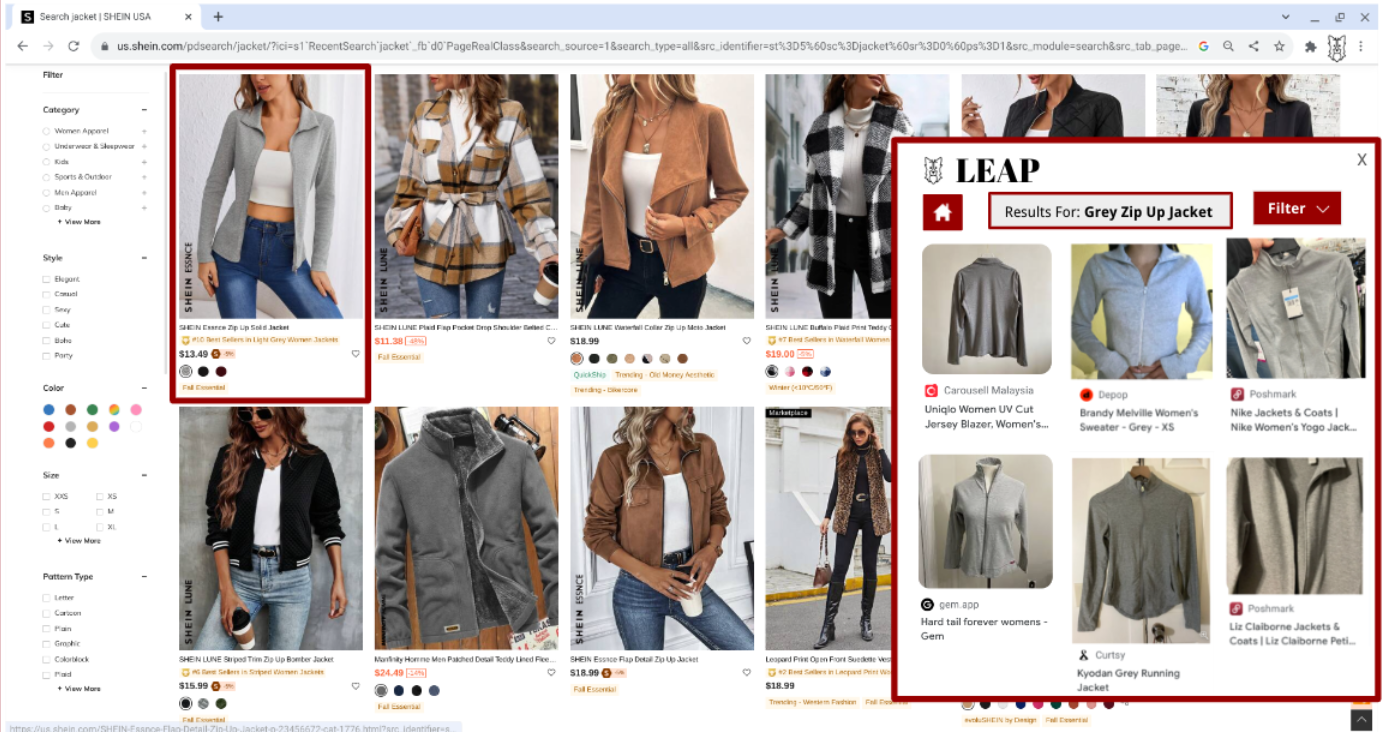This screenshot has width=1383, height=732.
Task: Open the Liz Claiborne Jackets thumbnail
Action: click(1294, 526)
